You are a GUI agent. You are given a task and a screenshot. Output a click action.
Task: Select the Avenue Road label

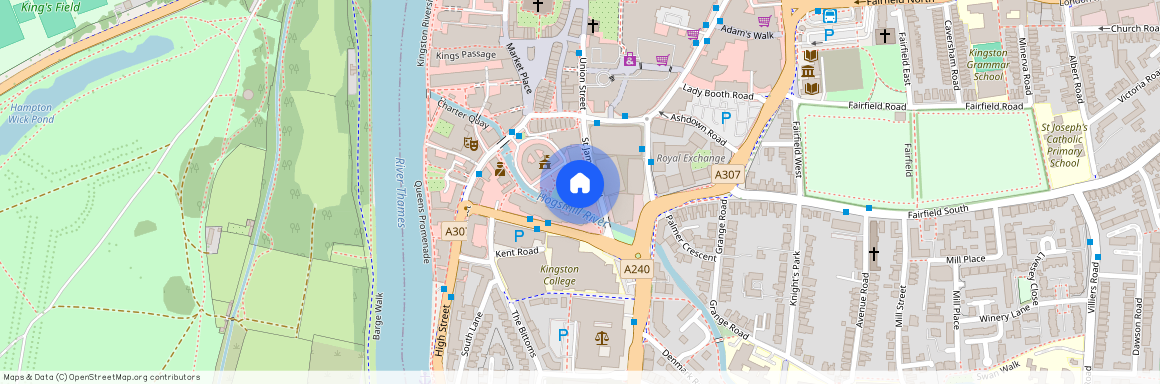pos(863,301)
